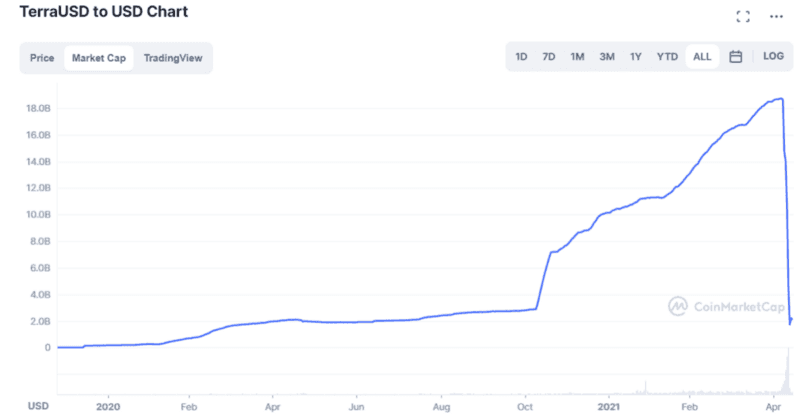Click the Oct x-axis label

pyautogui.click(x=524, y=407)
